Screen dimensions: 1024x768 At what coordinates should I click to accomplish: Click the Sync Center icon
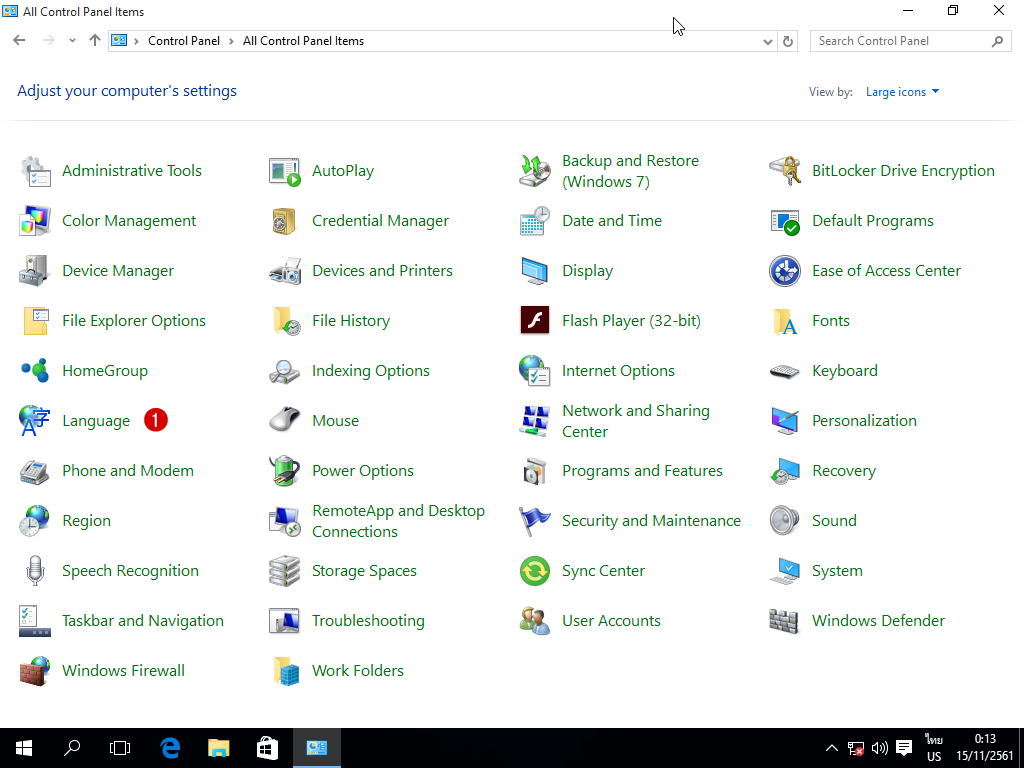(x=535, y=571)
